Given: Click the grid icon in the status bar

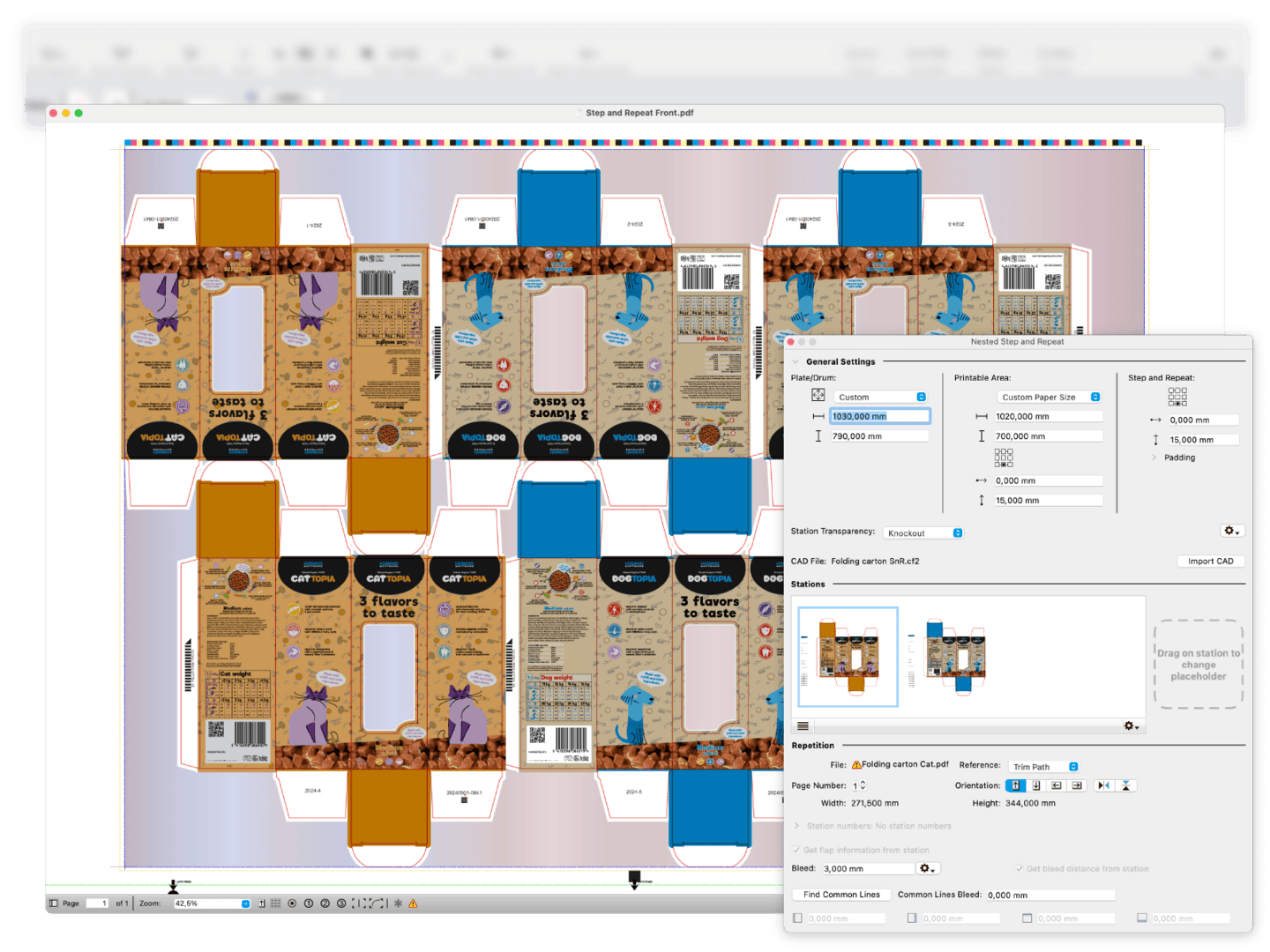Looking at the screenshot, I should pos(276,904).
